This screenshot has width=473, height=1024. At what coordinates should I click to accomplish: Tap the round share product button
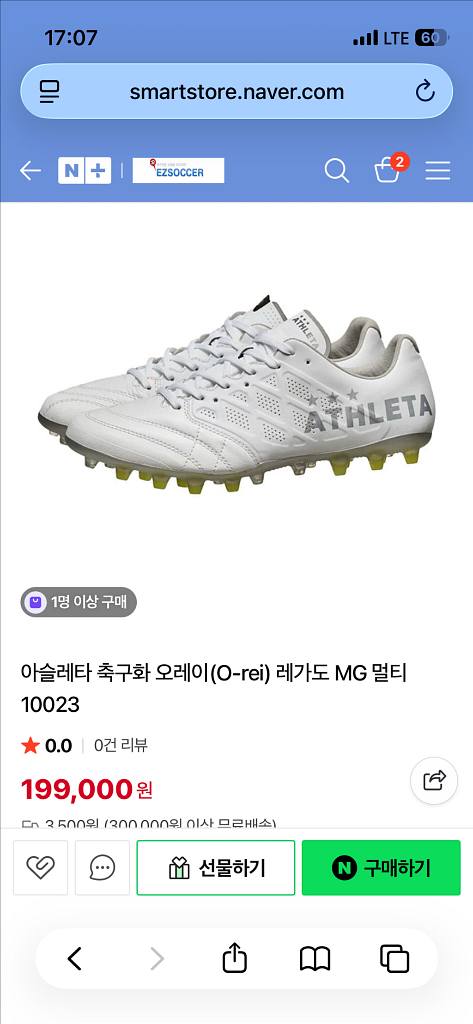[x=434, y=780]
